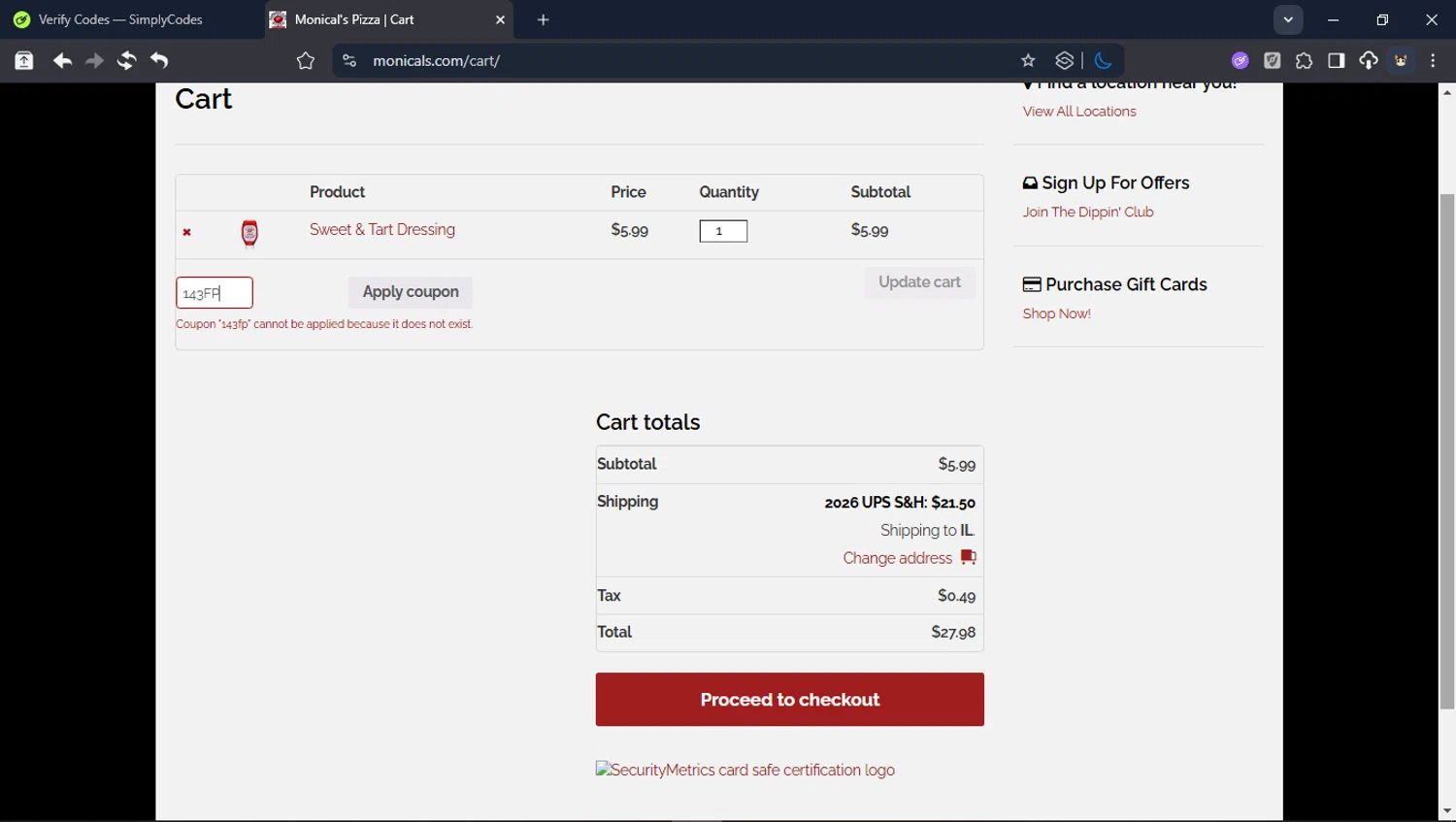Toggle the browser side panel
This screenshot has width=1456, height=822.
click(1337, 61)
